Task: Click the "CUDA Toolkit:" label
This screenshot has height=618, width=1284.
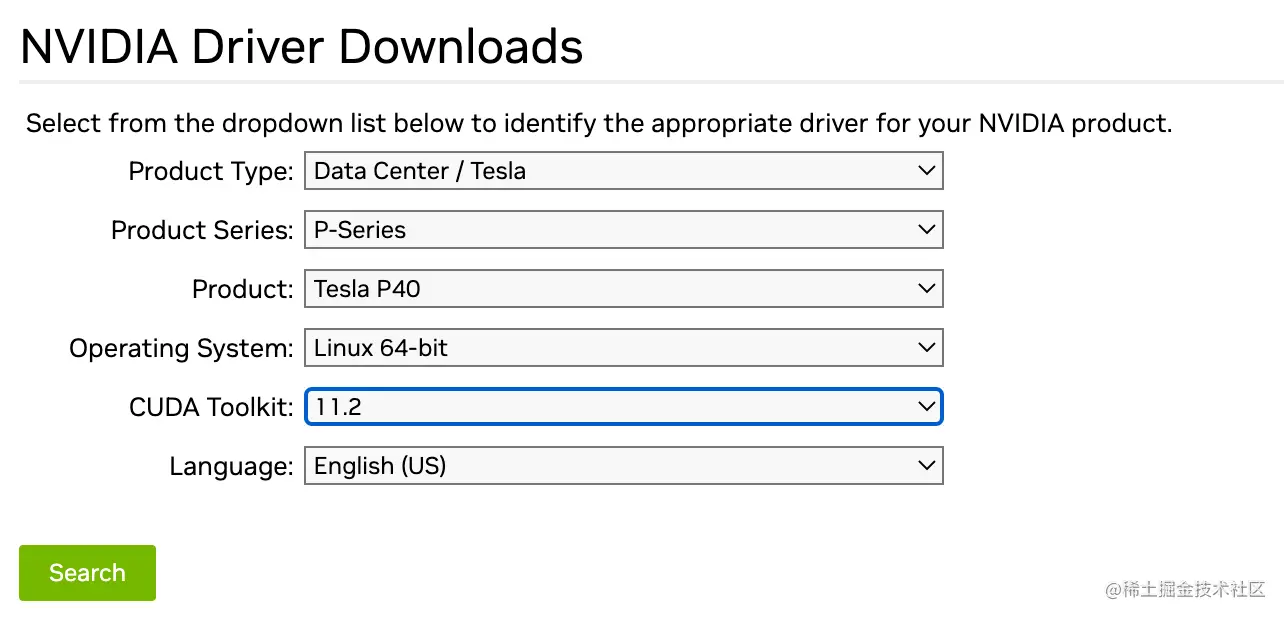Action: (211, 408)
